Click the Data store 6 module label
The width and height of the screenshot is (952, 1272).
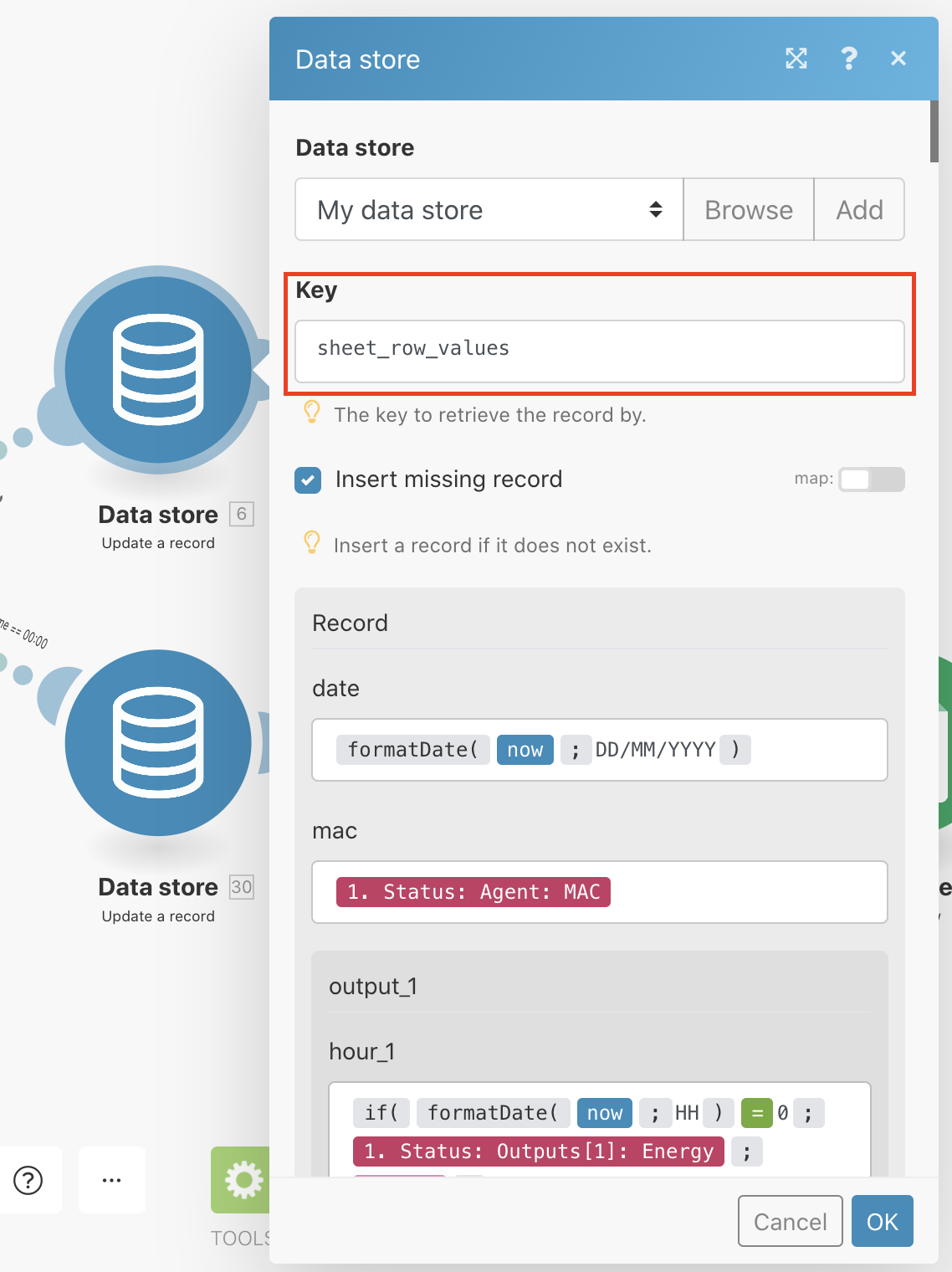[x=158, y=515]
